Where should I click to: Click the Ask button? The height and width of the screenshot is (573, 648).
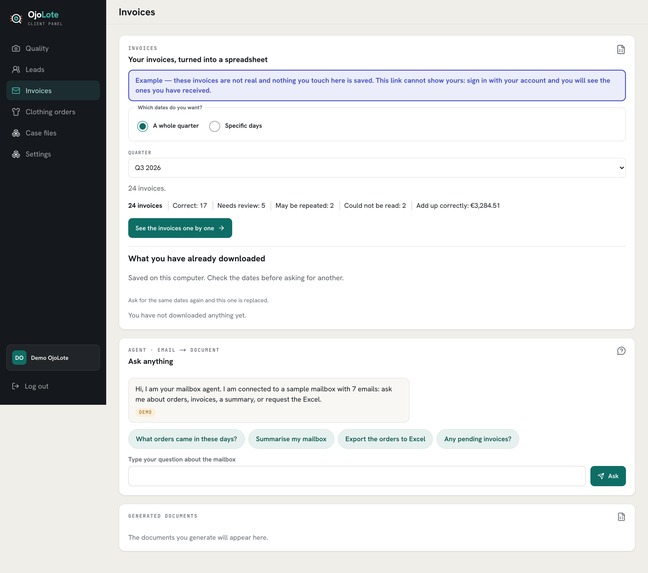608,476
